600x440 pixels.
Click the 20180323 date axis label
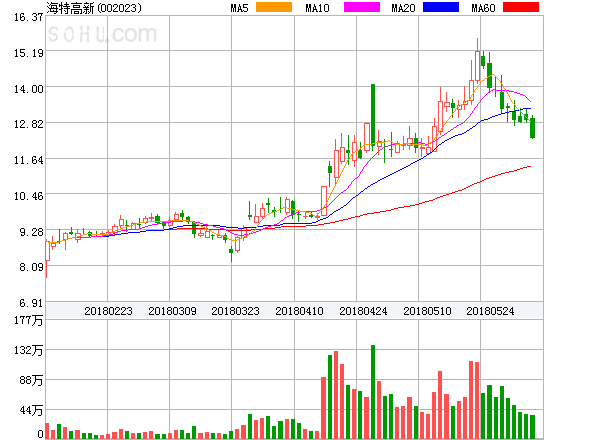click(235, 312)
